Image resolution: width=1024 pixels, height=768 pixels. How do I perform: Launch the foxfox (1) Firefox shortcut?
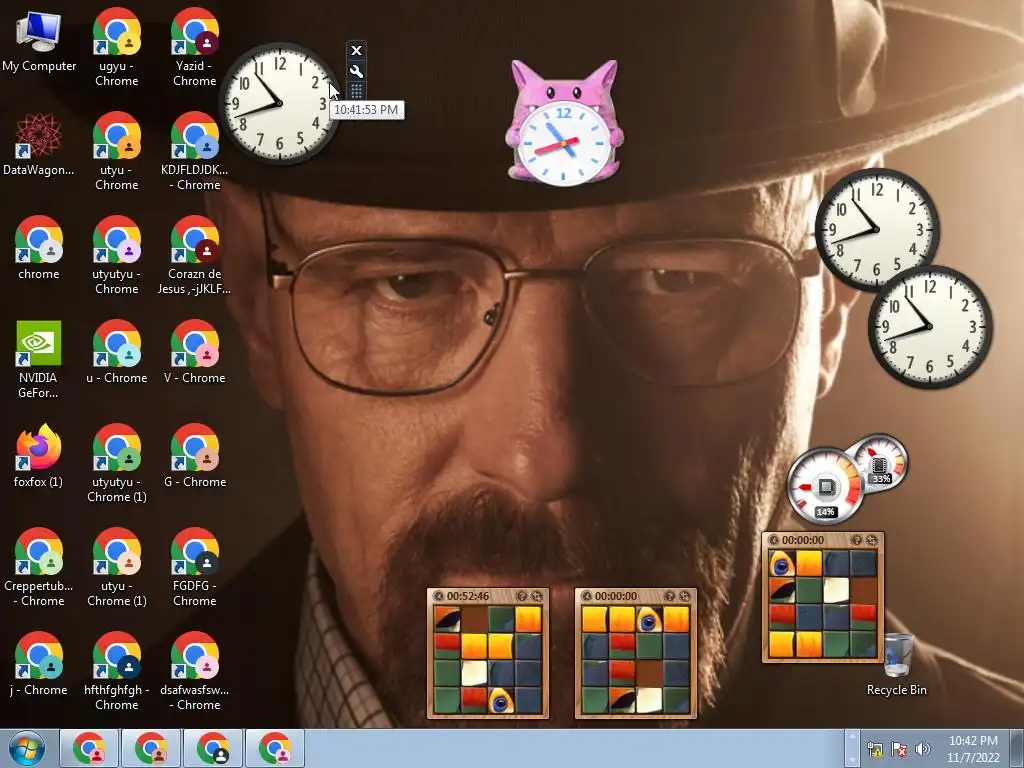(39, 456)
